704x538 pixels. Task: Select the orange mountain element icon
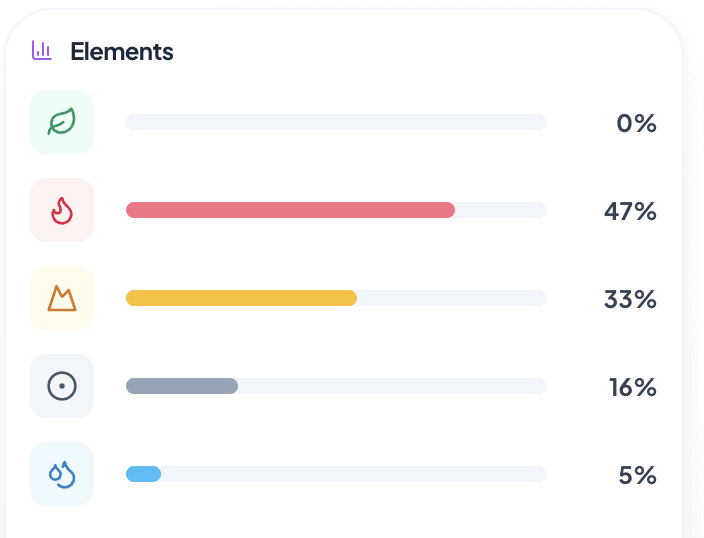coord(62,298)
